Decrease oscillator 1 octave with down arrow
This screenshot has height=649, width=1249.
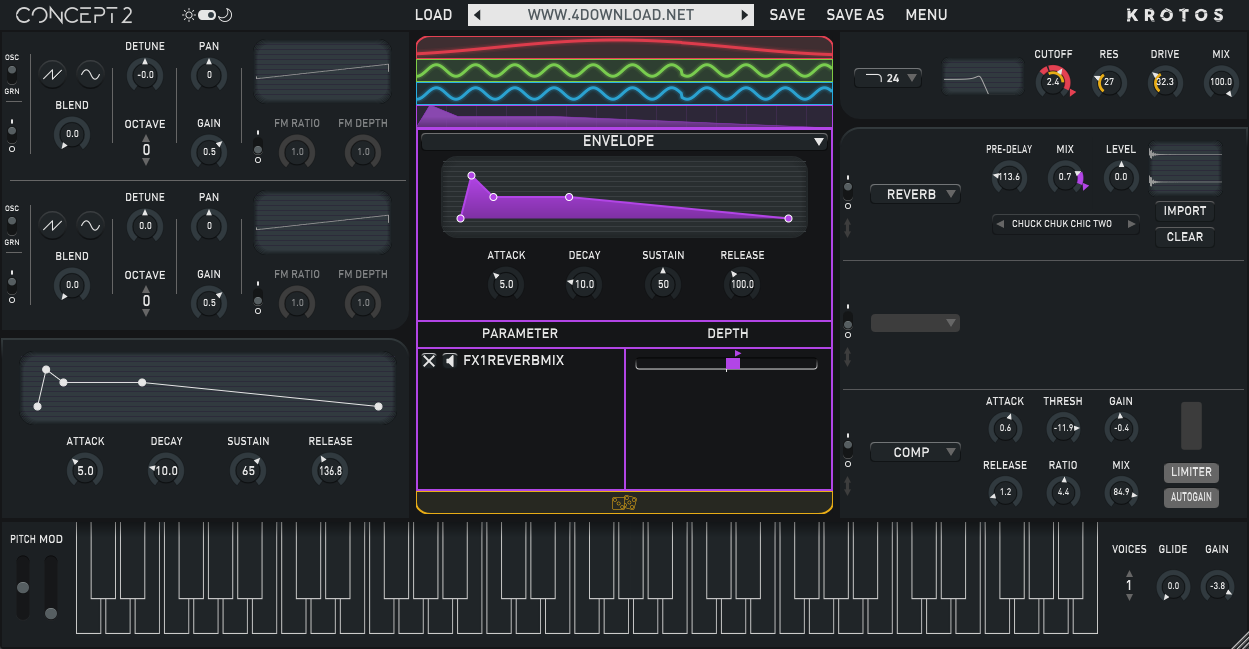point(146,163)
